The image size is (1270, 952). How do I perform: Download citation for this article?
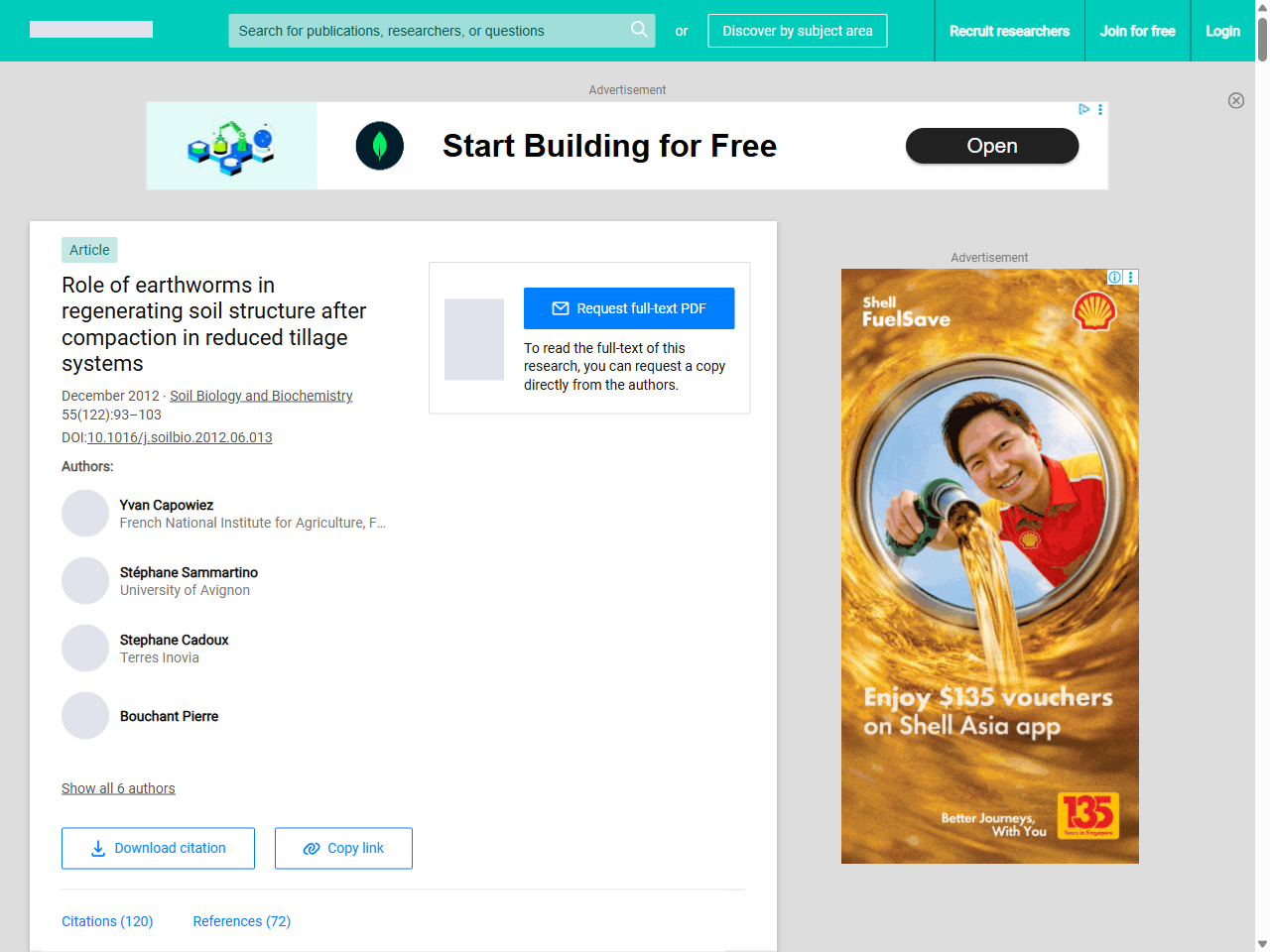pyautogui.click(x=159, y=849)
